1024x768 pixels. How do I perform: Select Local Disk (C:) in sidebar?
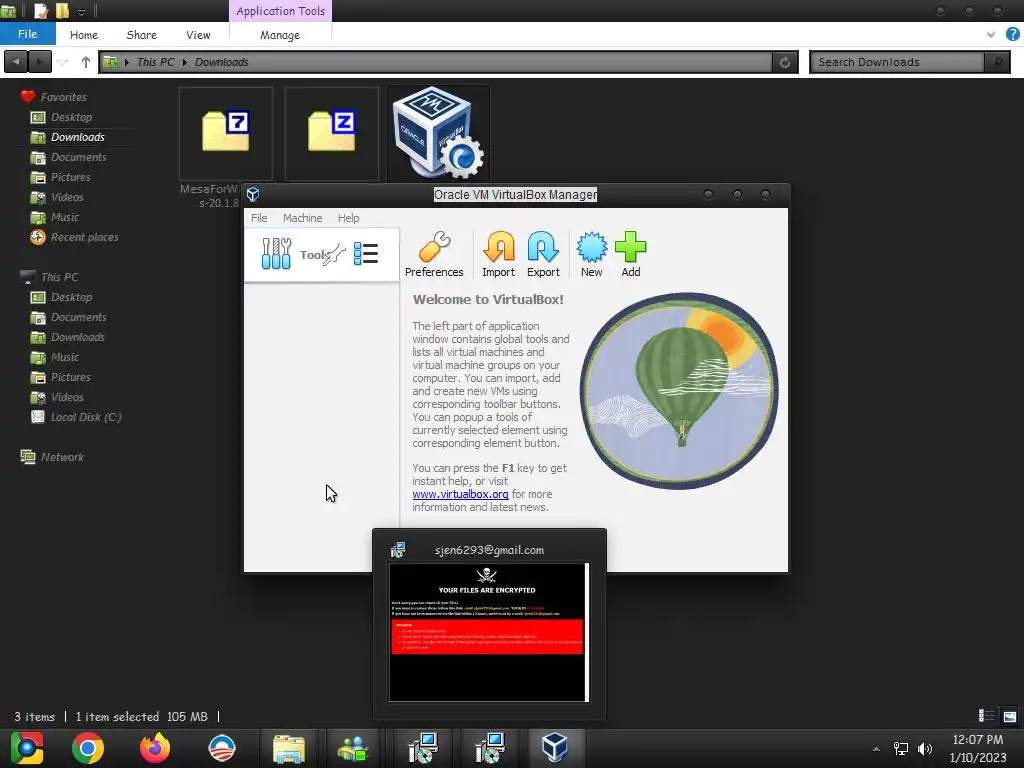point(86,417)
